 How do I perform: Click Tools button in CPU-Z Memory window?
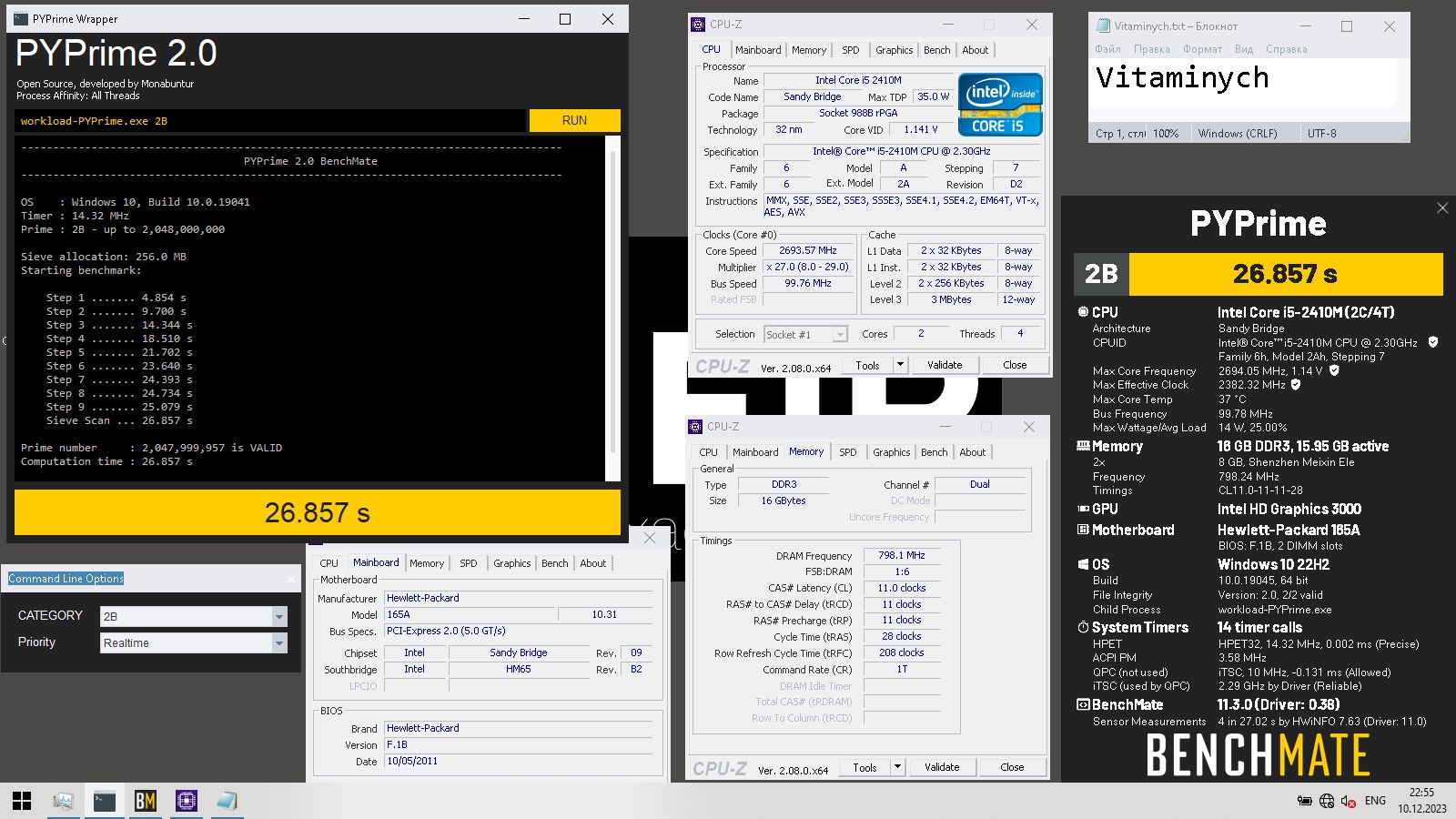point(864,767)
